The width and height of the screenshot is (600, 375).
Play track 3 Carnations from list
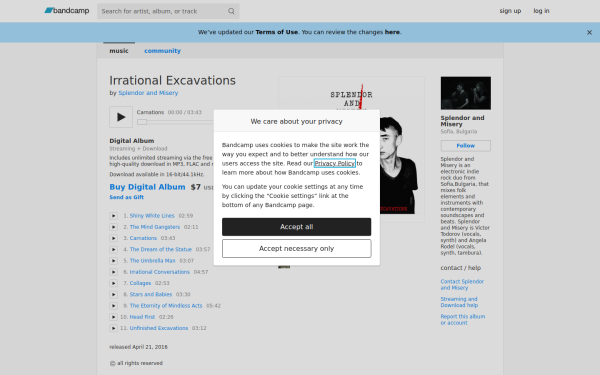[x=114, y=238]
